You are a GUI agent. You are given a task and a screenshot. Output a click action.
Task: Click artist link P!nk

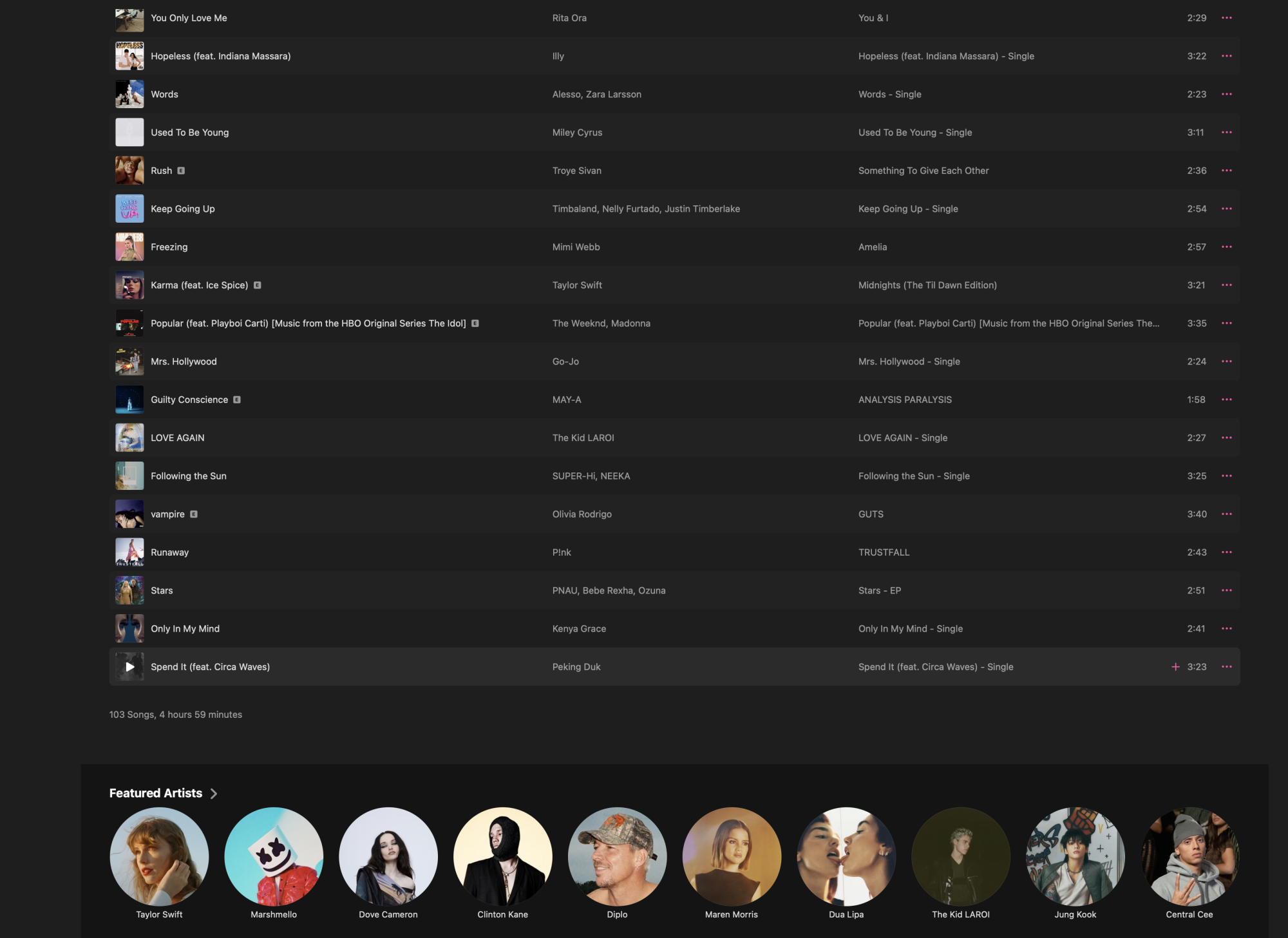point(562,552)
